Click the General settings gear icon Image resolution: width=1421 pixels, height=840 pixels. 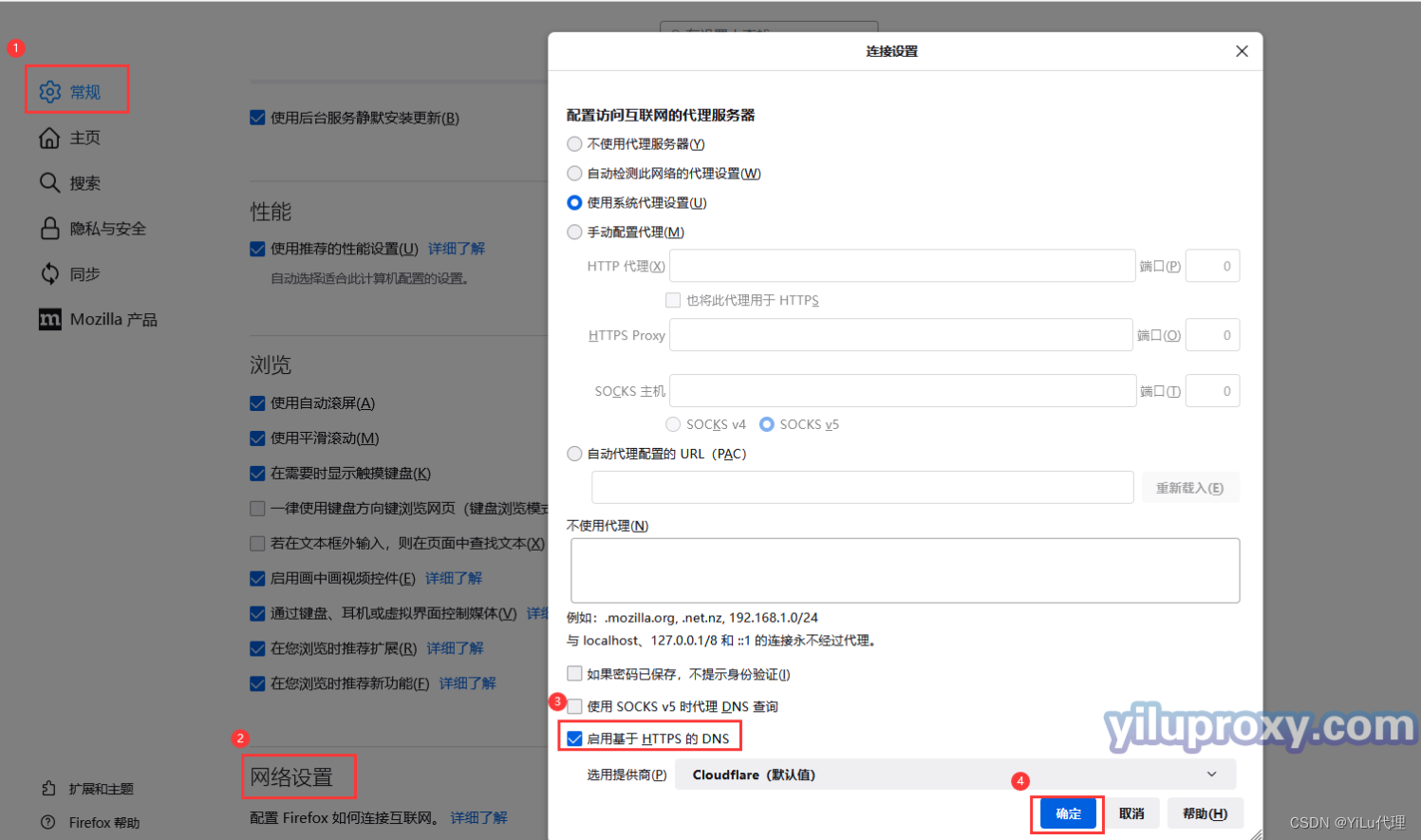(x=50, y=92)
